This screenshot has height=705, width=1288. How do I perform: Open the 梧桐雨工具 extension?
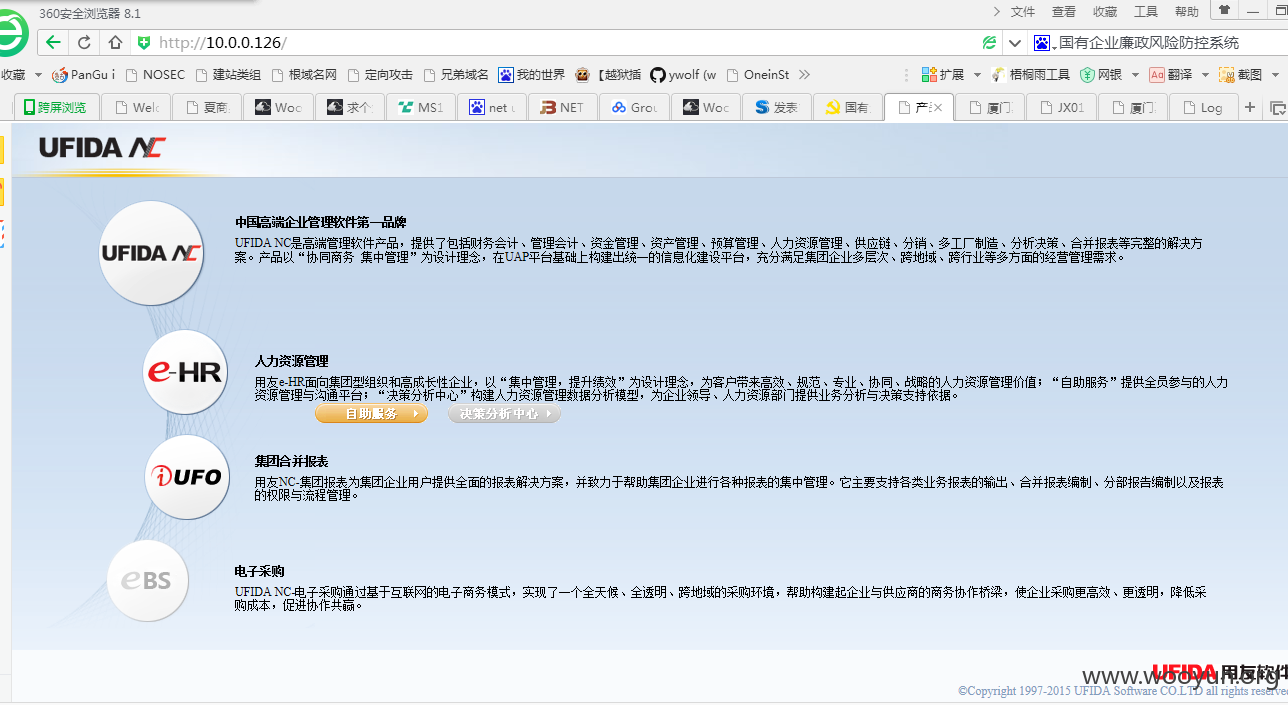click(x=1030, y=75)
